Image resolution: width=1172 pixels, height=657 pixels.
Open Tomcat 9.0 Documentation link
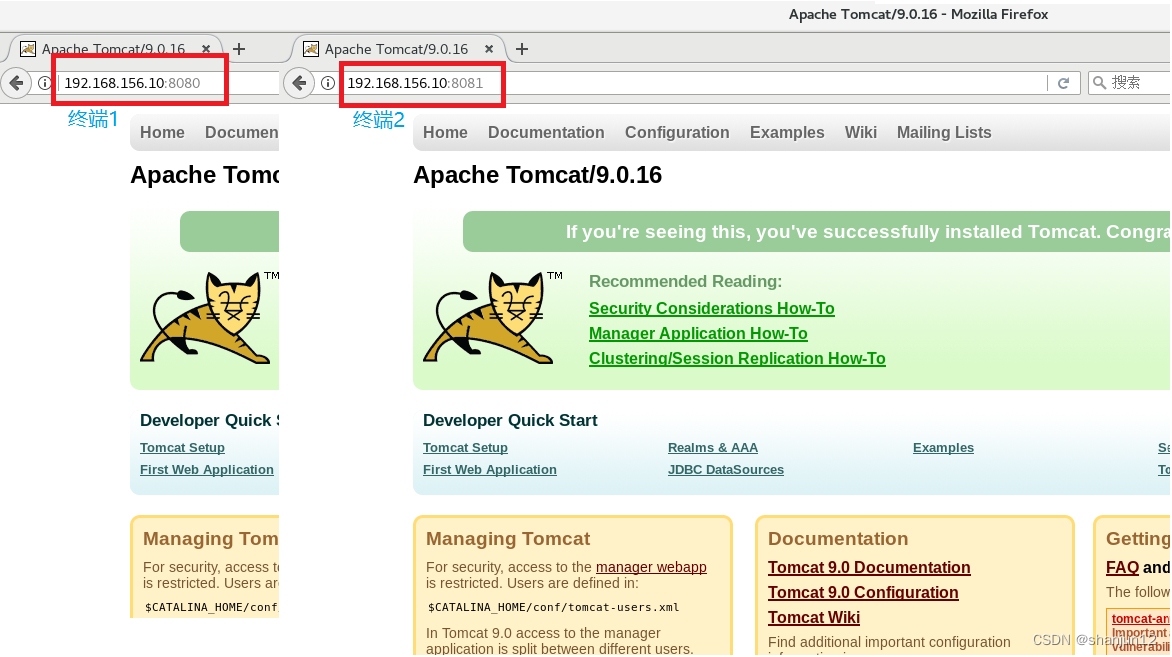(869, 567)
